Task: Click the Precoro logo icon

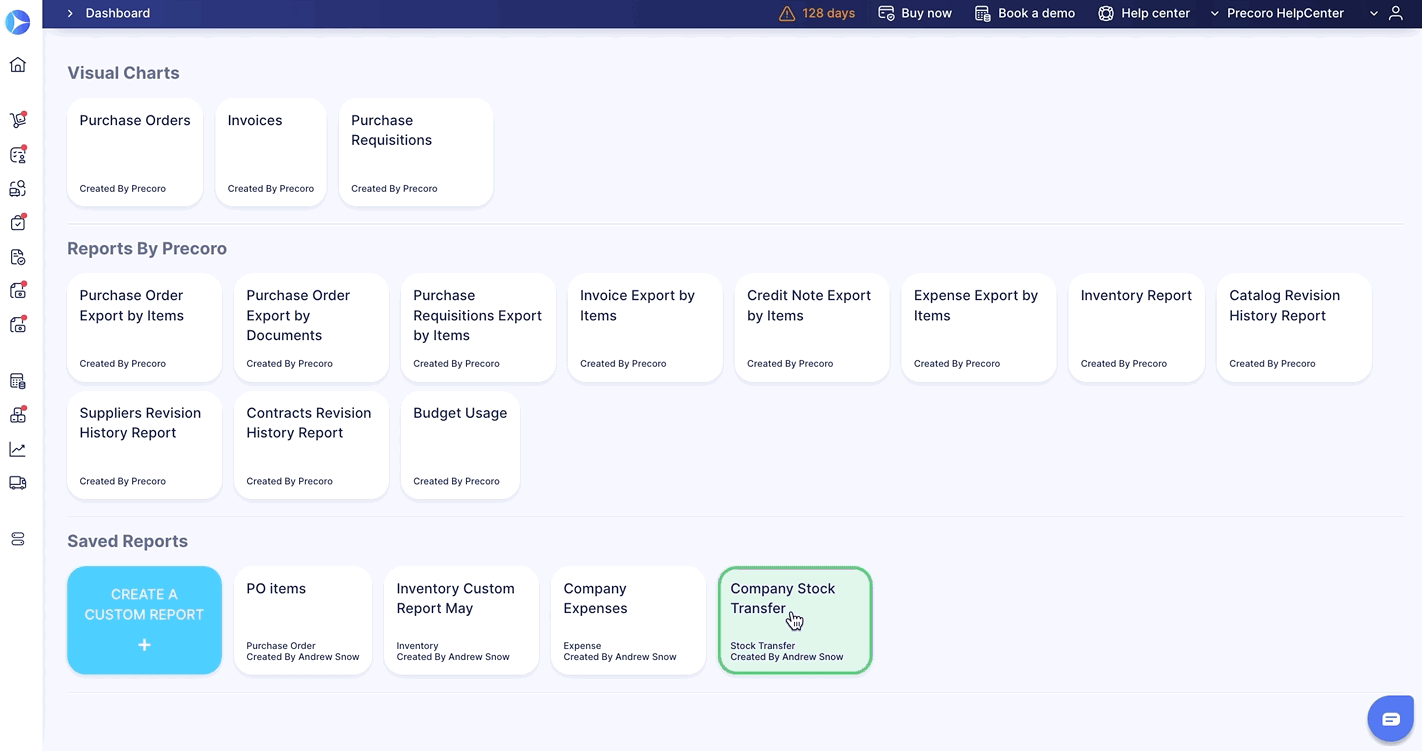Action: click(18, 21)
